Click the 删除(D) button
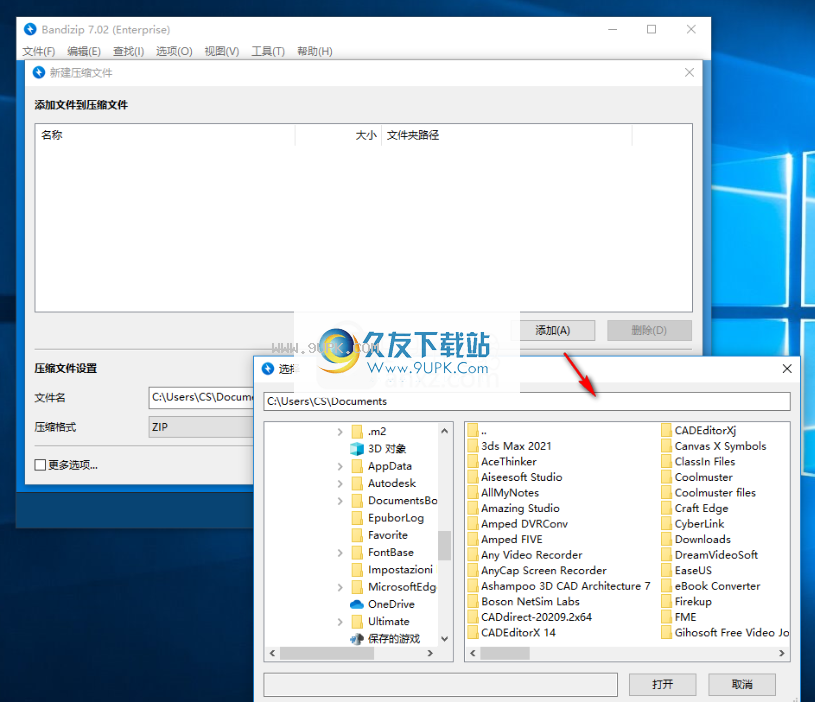815x702 pixels. point(649,330)
